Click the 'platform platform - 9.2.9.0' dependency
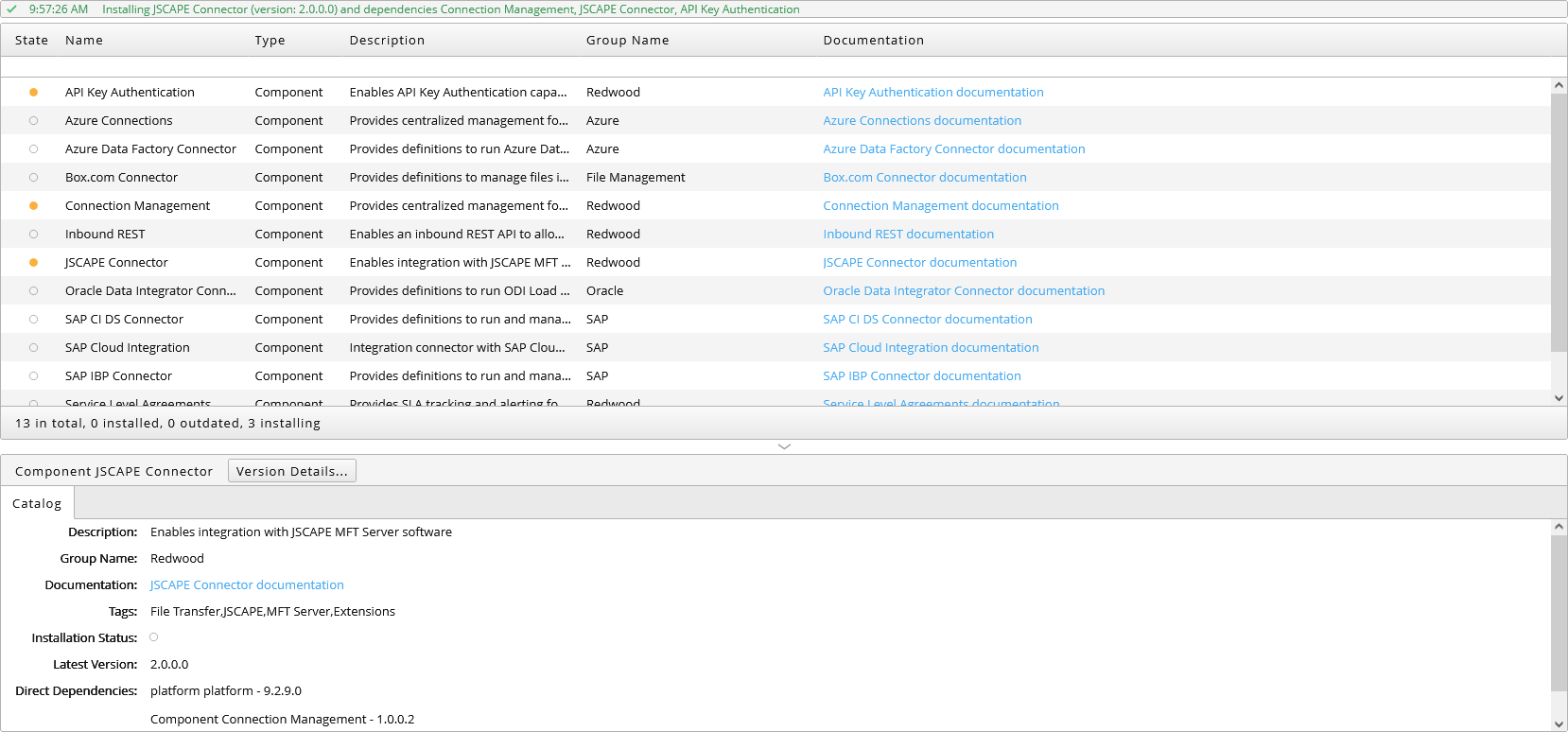Screen dimensions: 1568x732 (226, 691)
